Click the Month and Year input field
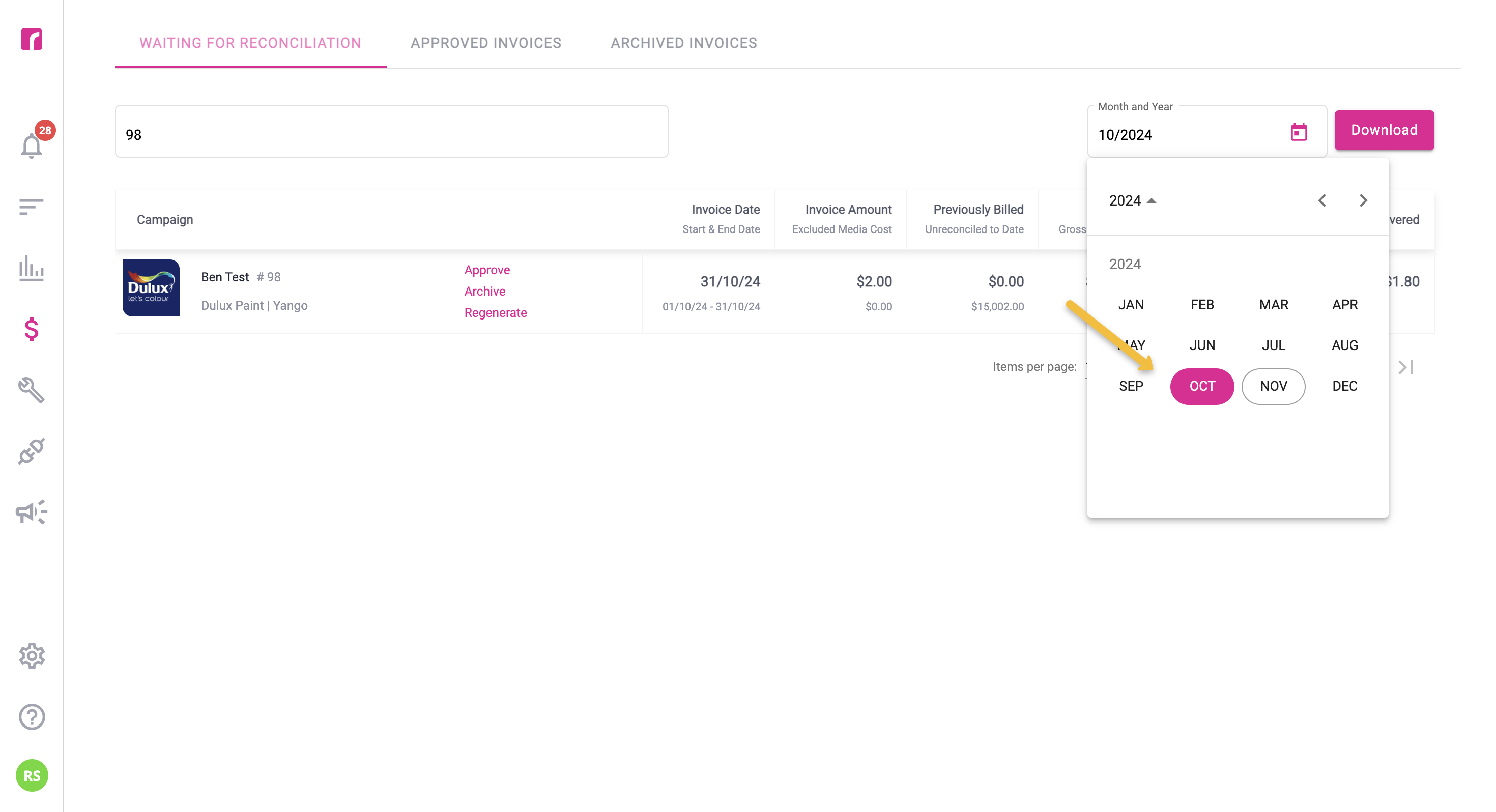Screen dimensions: 1496x812 pyautogui.click(x=1207, y=132)
